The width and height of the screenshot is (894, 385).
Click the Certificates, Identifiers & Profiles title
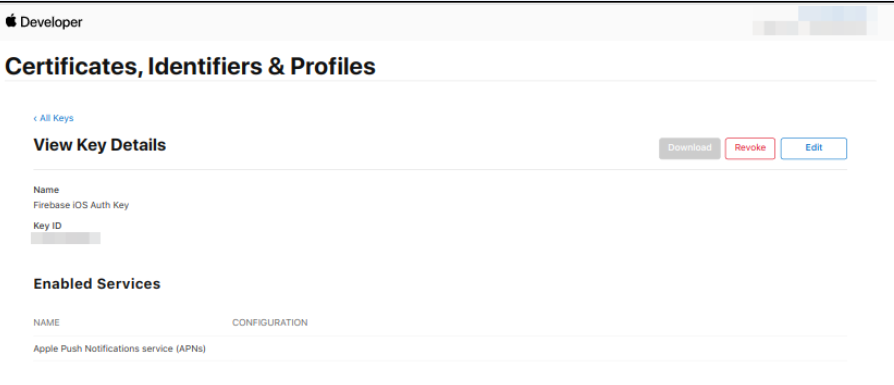point(190,67)
